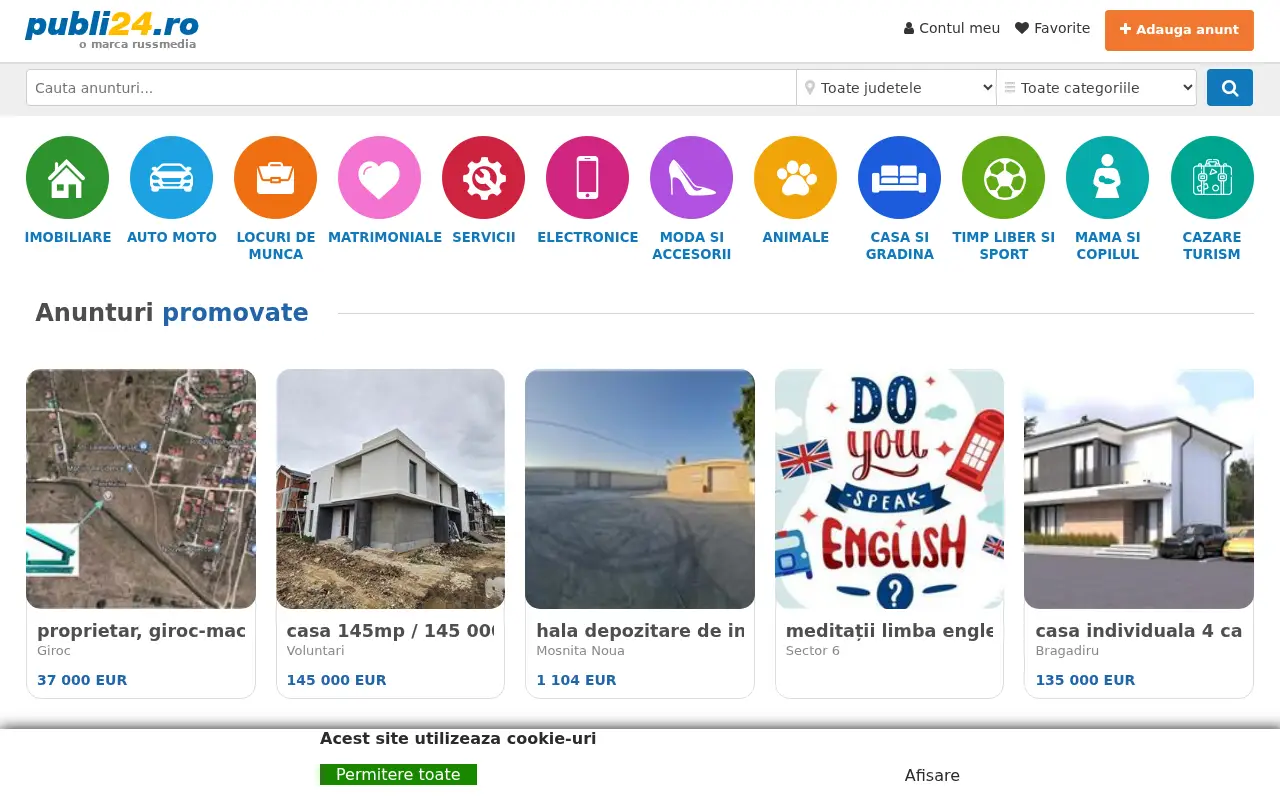Open the Animale paw icon

pyautogui.click(x=795, y=178)
